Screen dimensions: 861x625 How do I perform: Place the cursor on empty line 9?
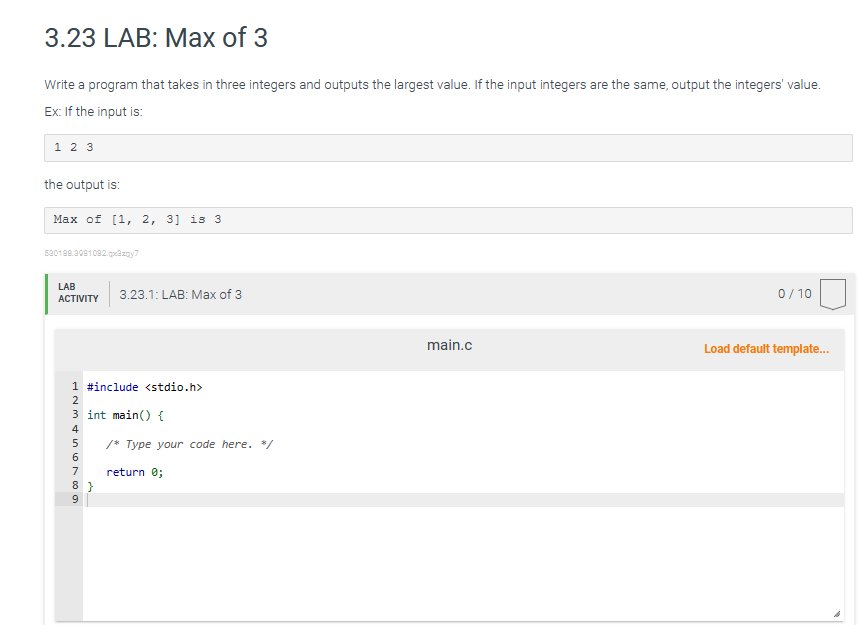click(x=150, y=499)
